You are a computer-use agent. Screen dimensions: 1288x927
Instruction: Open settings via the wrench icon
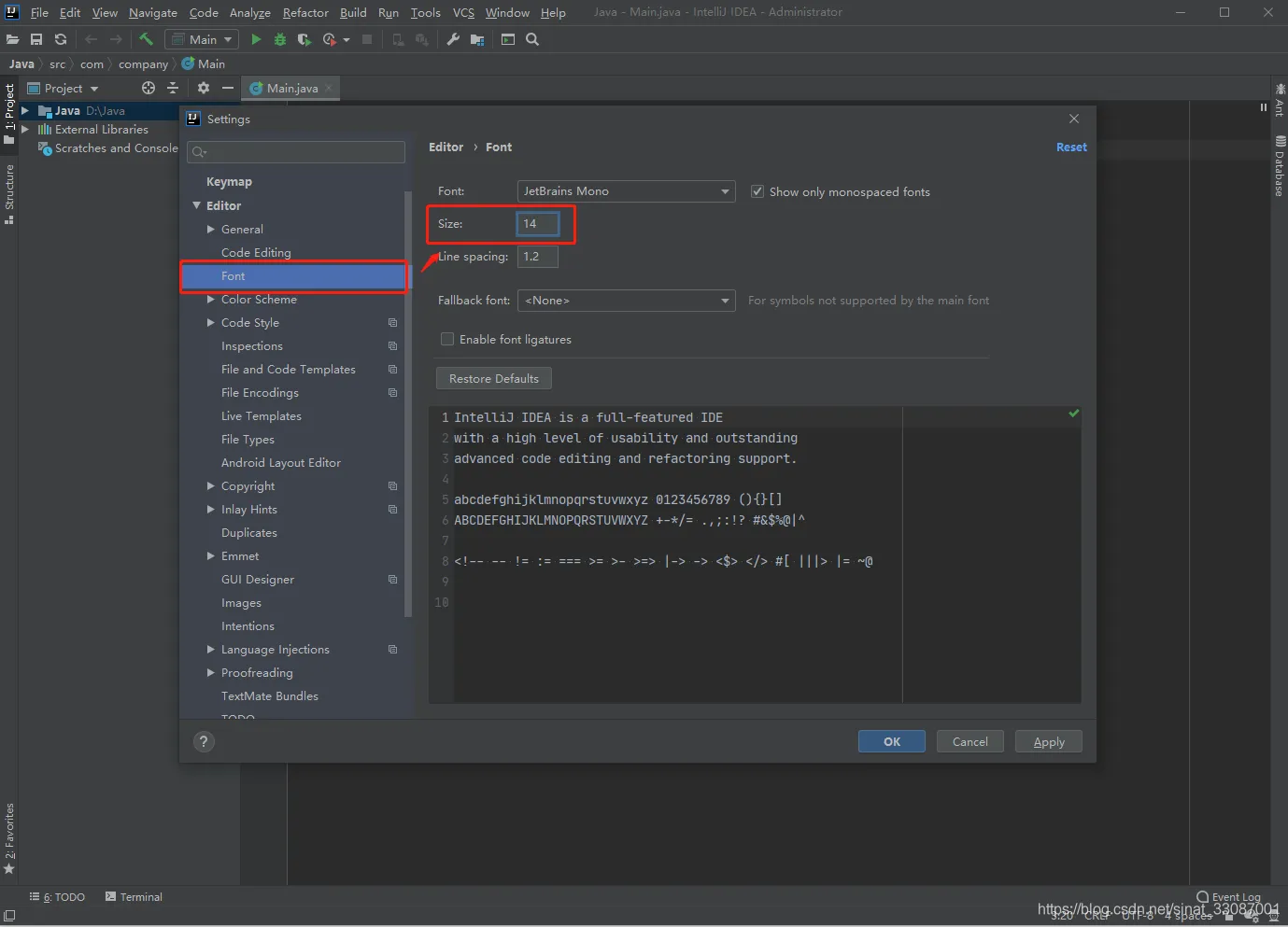point(453,39)
